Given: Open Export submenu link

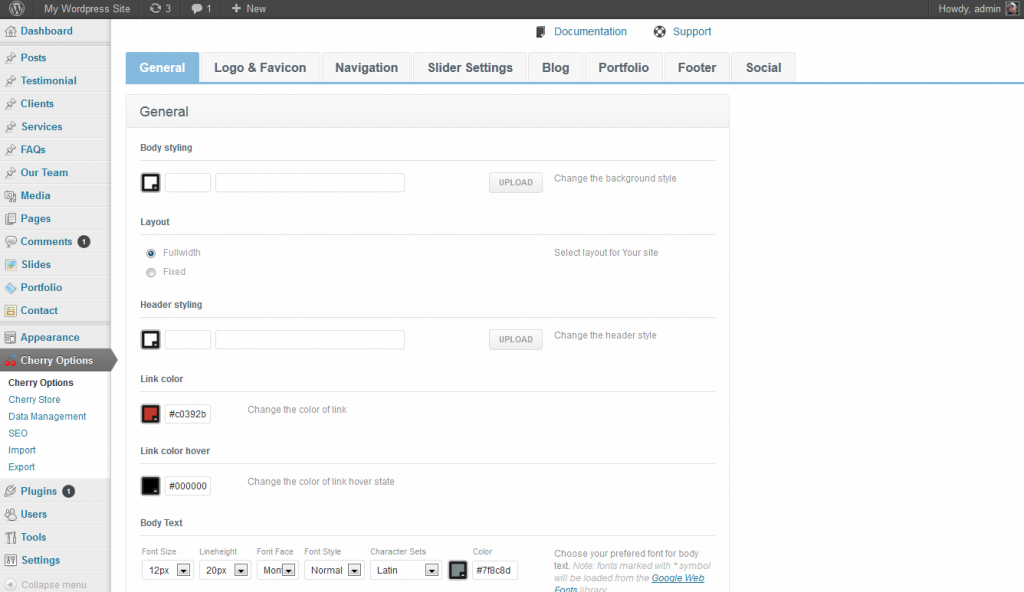Looking at the screenshot, I should [22, 467].
